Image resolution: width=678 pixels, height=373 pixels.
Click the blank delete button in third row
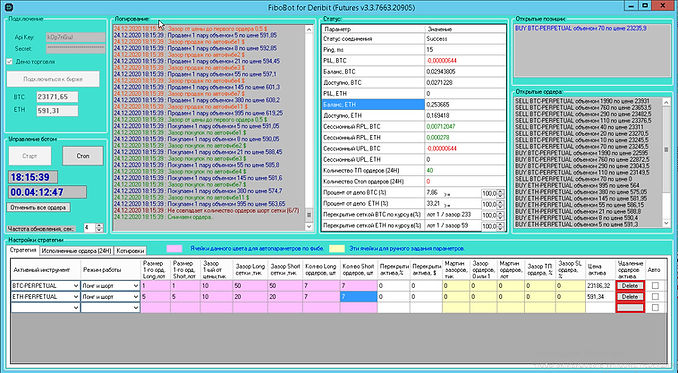pos(630,308)
